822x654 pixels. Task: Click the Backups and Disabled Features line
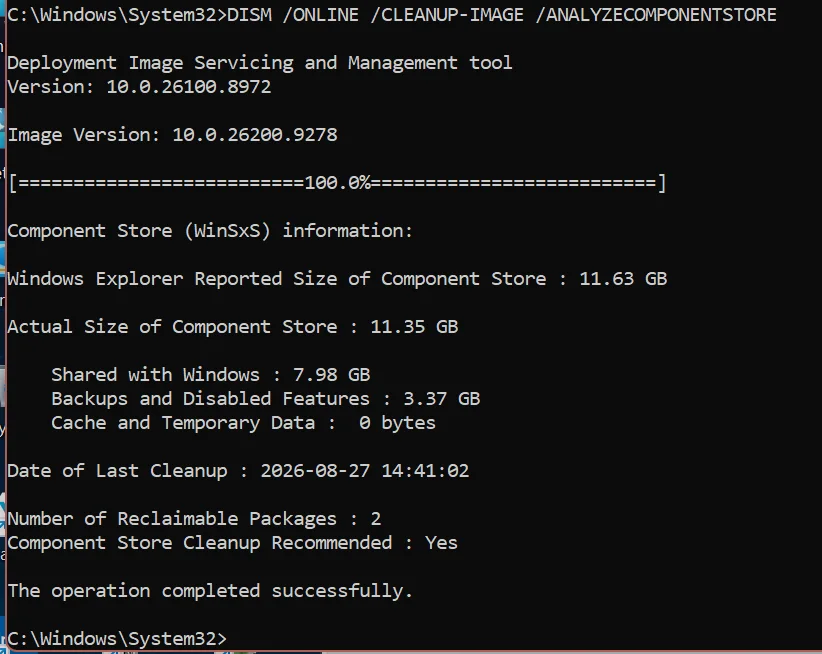tap(266, 399)
